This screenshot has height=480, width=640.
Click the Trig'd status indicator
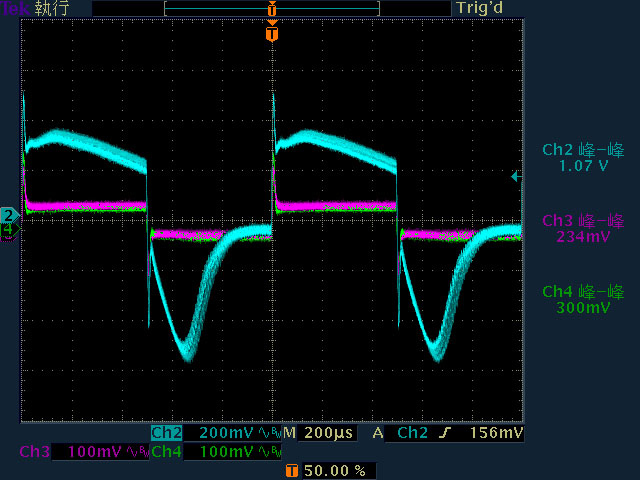tap(480, 8)
